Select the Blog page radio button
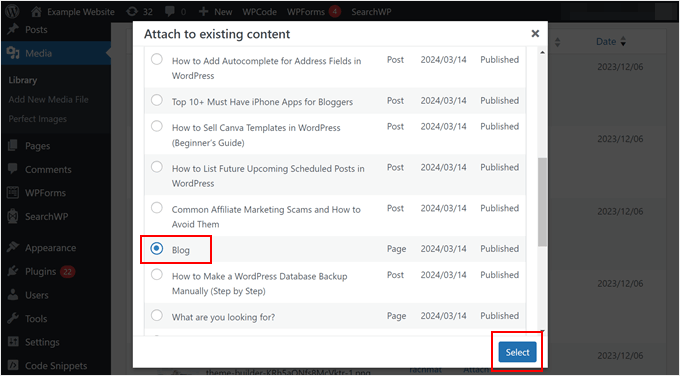 (x=157, y=248)
